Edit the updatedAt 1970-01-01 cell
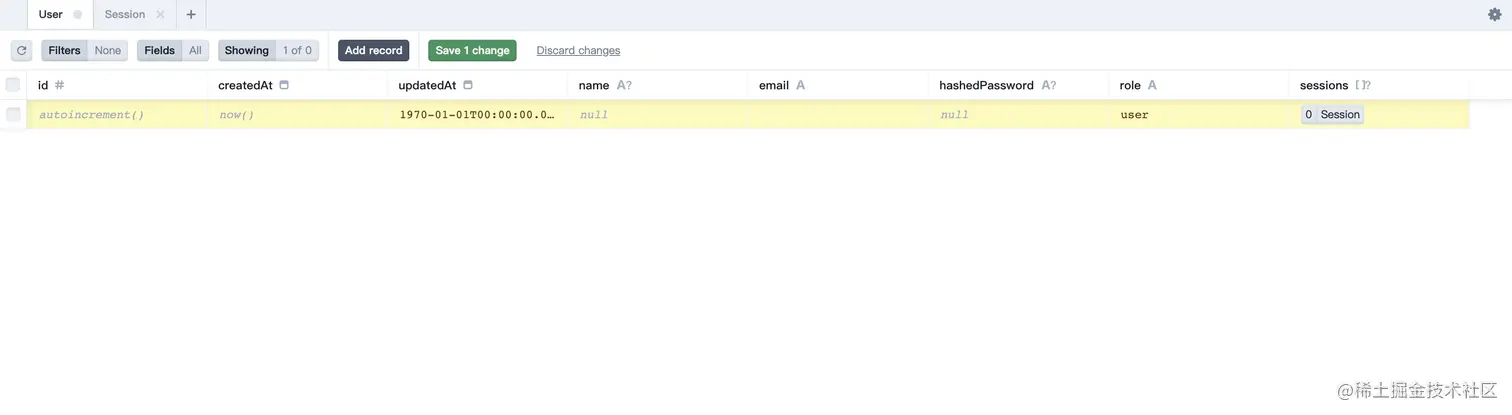Viewport: 1512px width, 415px height. [x=477, y=114]
